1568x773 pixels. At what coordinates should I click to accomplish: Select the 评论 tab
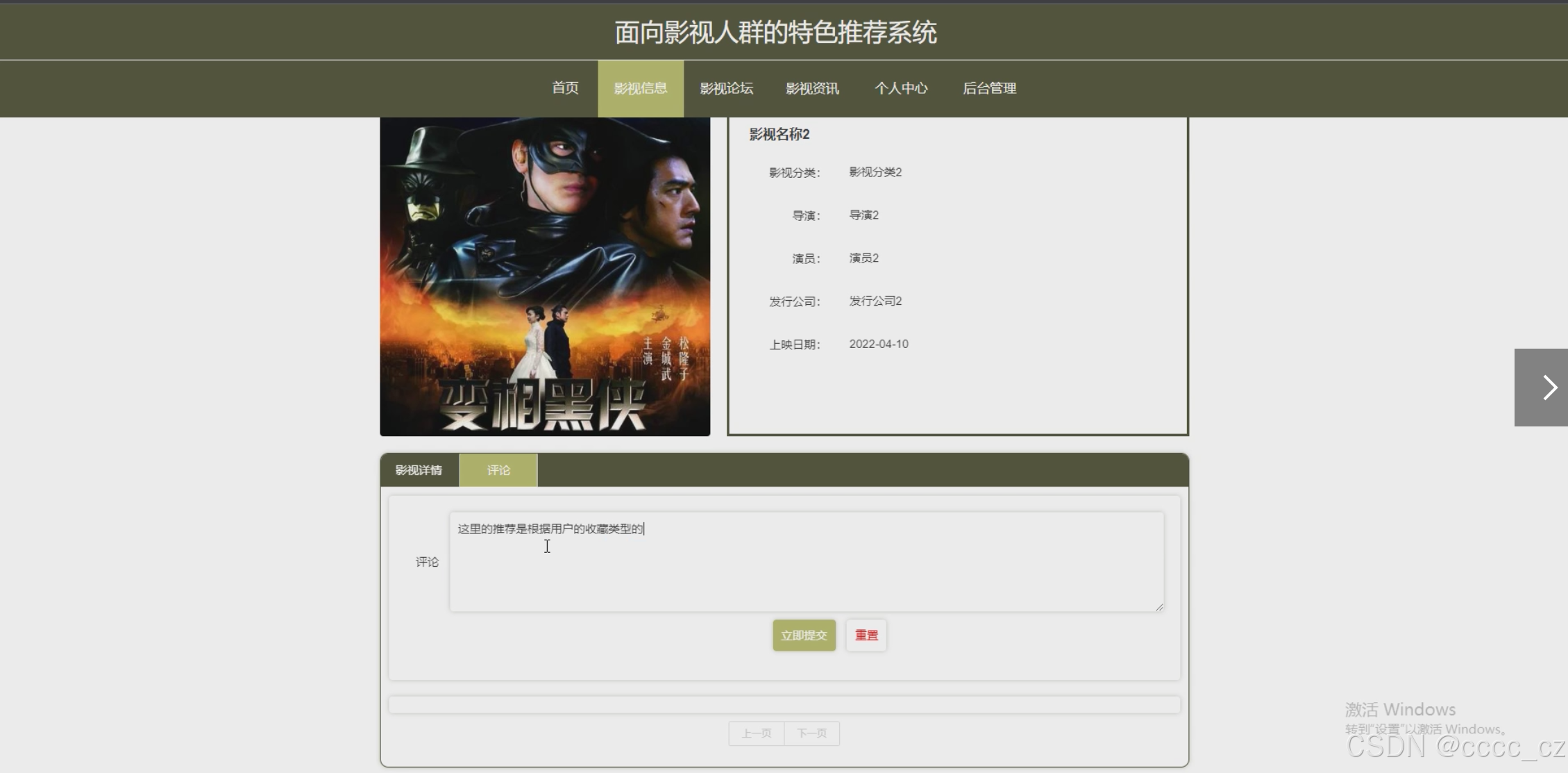point(498,470)
